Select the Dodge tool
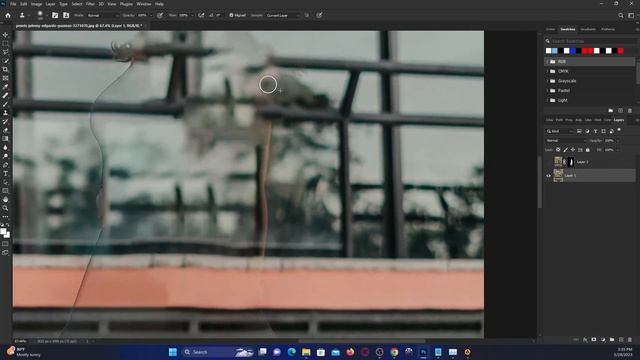Viewport: 640px width, 360px height. [5, 156]
